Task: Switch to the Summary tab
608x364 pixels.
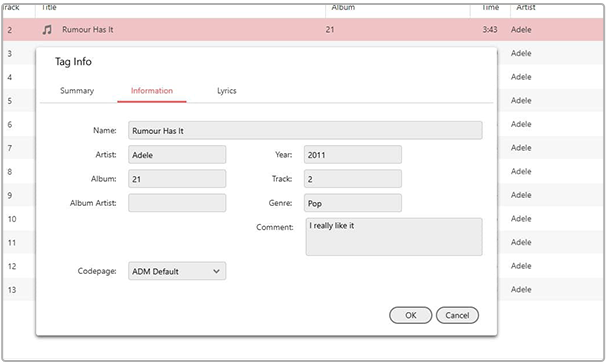Action: click(77, 91)
